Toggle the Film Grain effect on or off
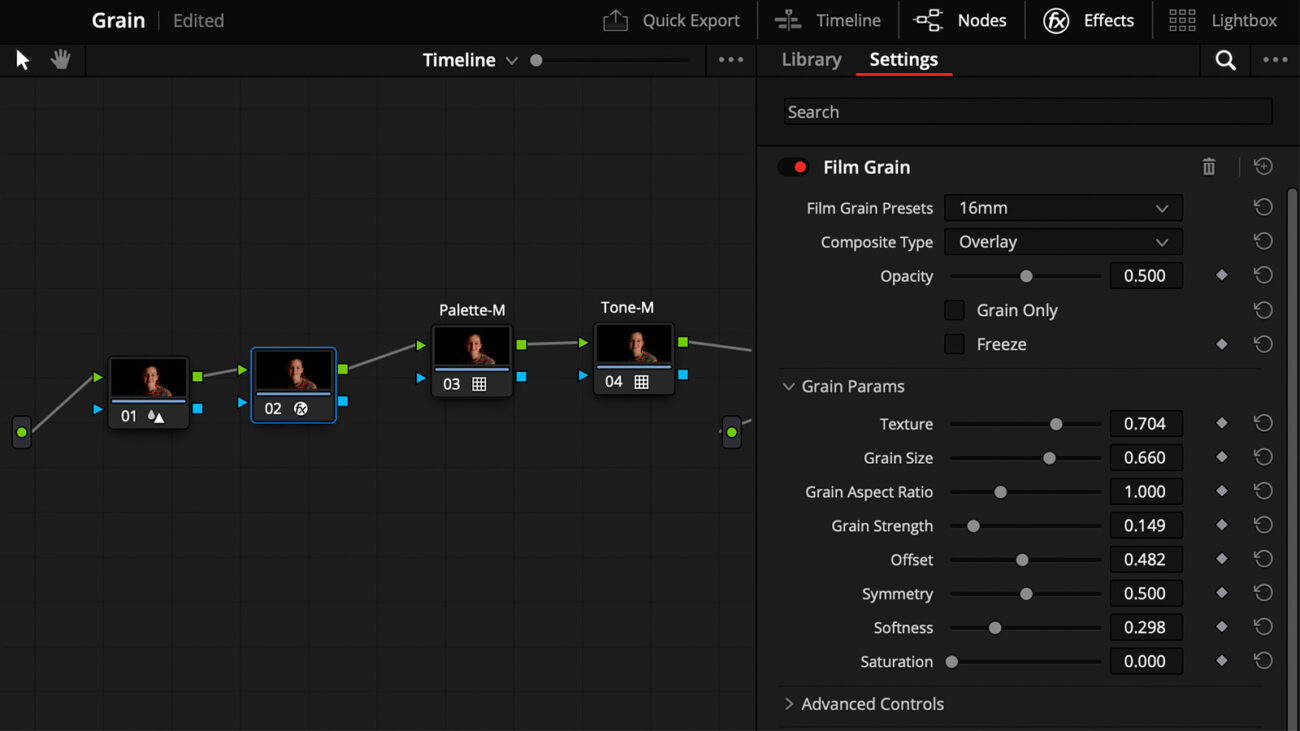The image size is (1300, 731). point(793,167)
